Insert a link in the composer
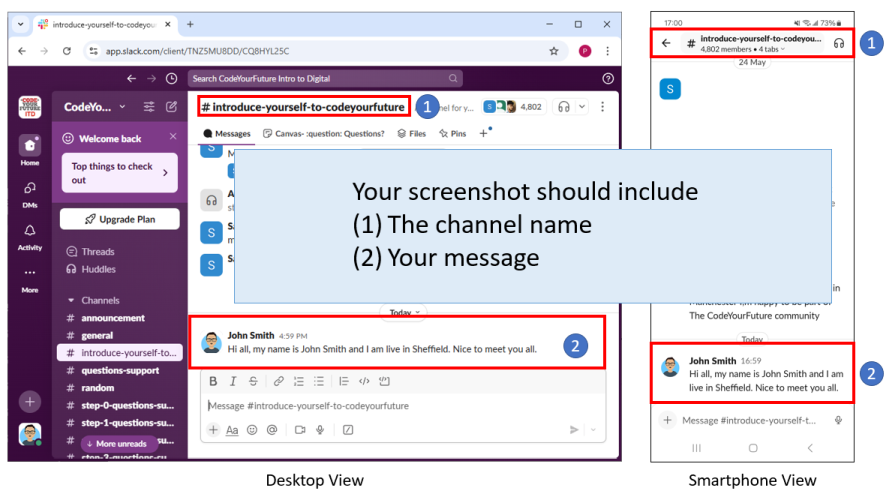 [279, 381]
